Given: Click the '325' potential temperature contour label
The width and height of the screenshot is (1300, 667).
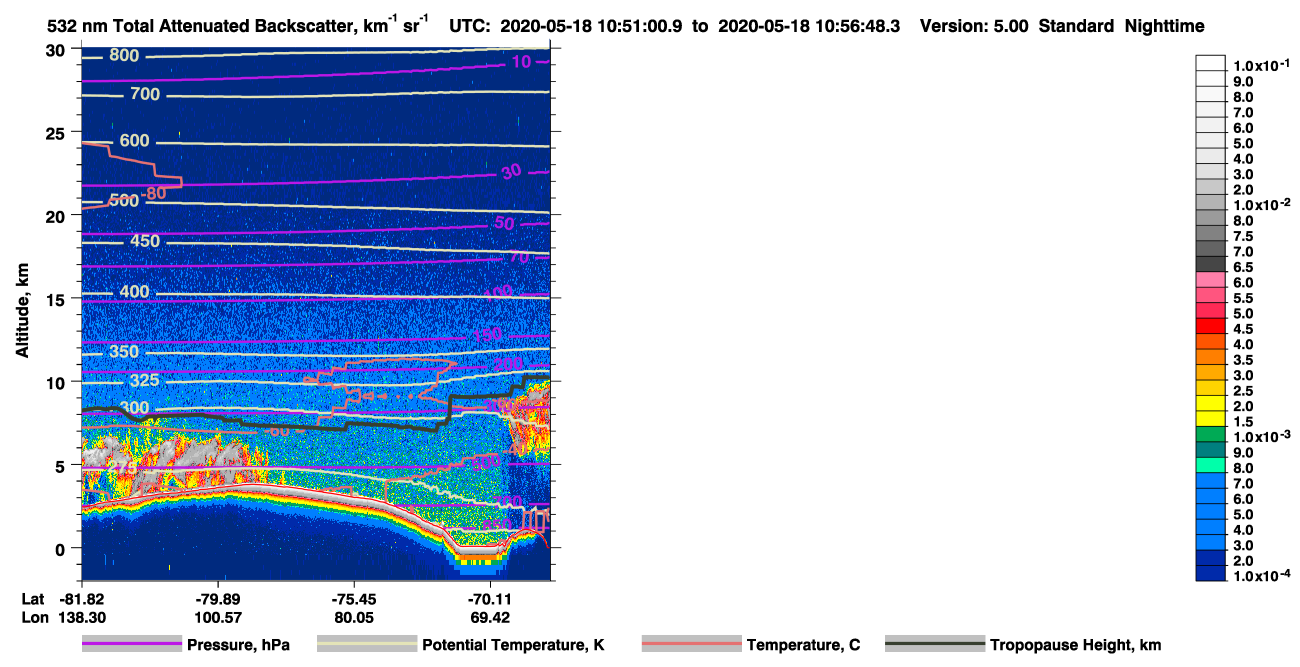Looking at the screenshot, I should click(144, 381).
